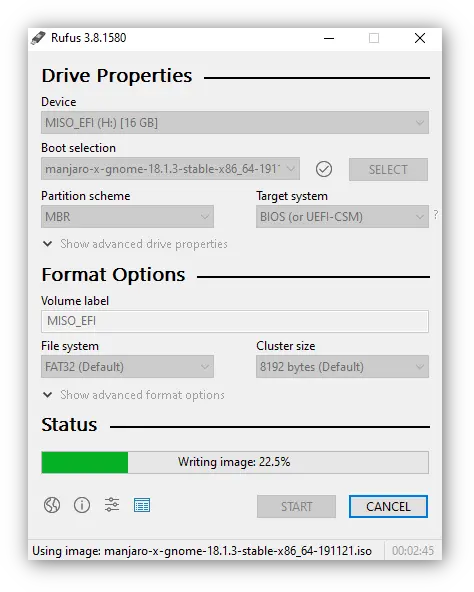Show the About info icon

[x=82, y=505]
